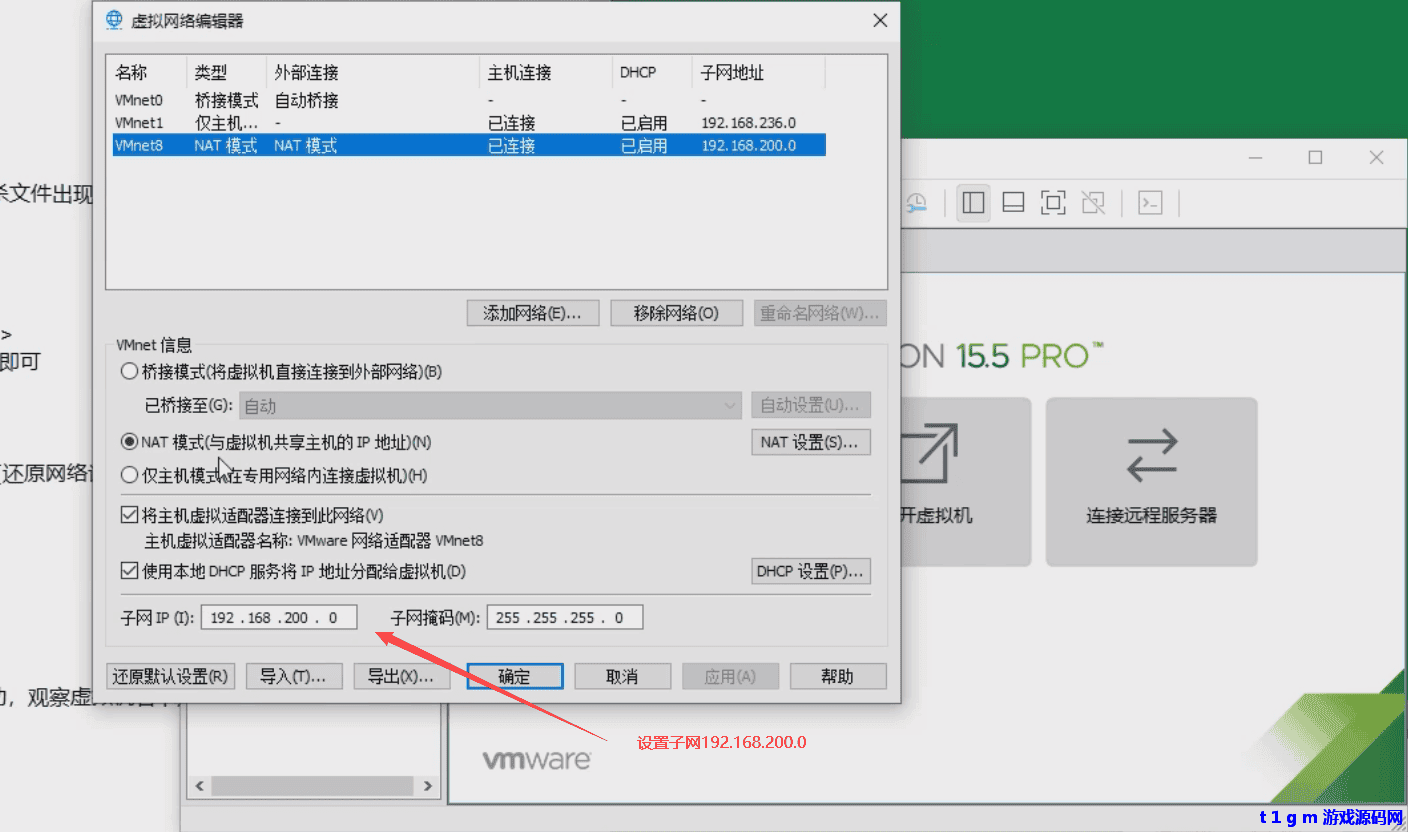
Task: Click the Open Virtual Machine tile icon
Action: coord(930,456)
